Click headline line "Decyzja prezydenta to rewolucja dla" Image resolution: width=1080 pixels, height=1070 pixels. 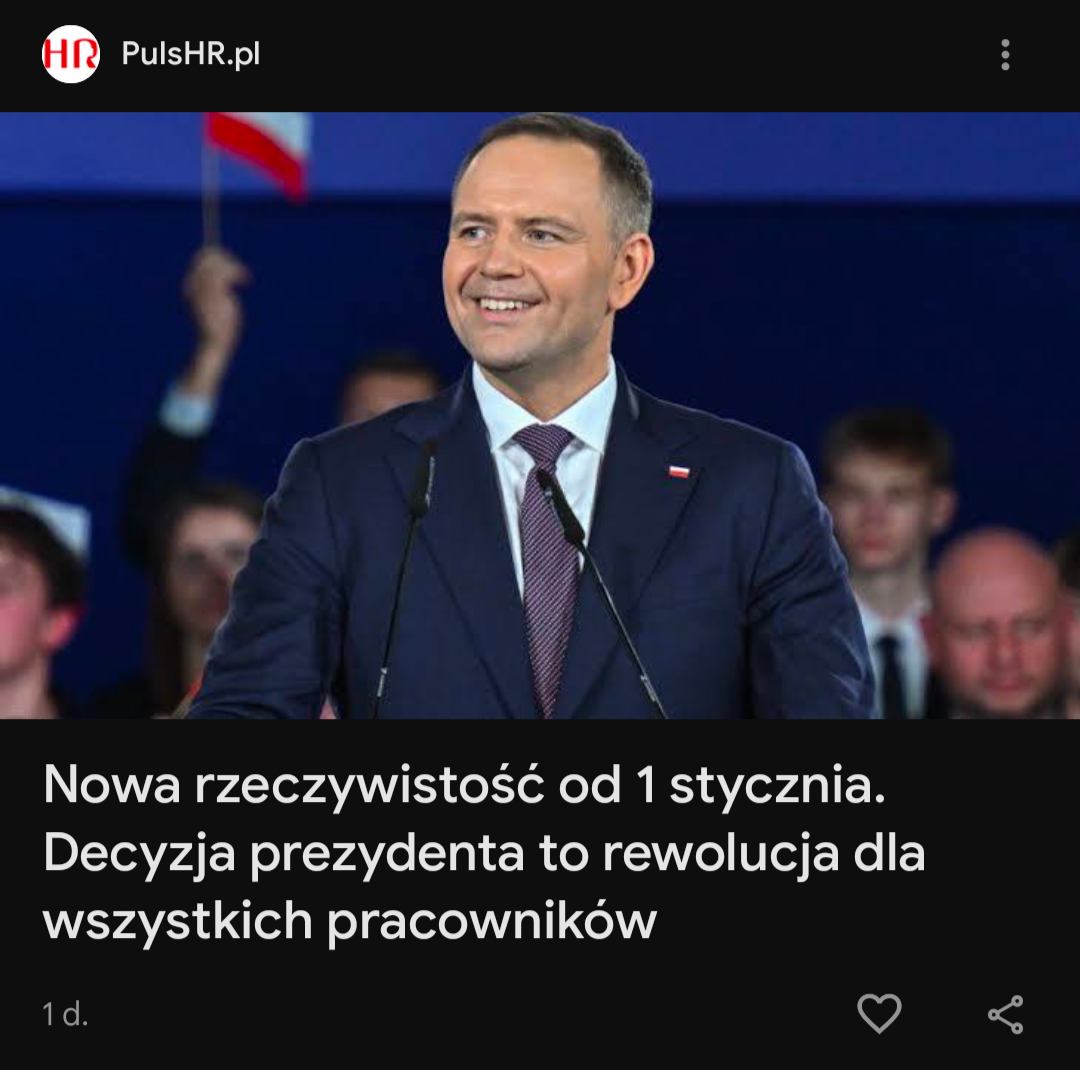(x=484, y=854)
